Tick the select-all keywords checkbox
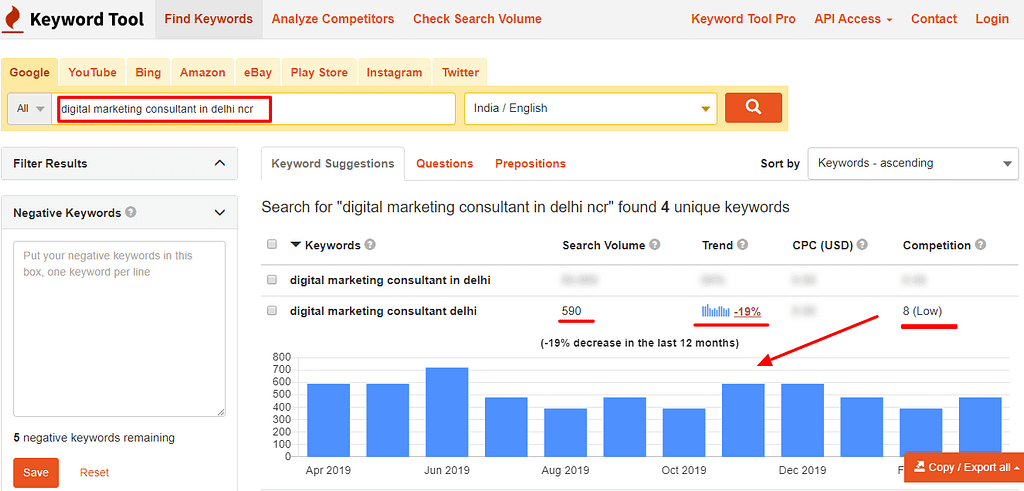Image resolution: width=1024 pixels, height=491 pixels. pos(272,245)
